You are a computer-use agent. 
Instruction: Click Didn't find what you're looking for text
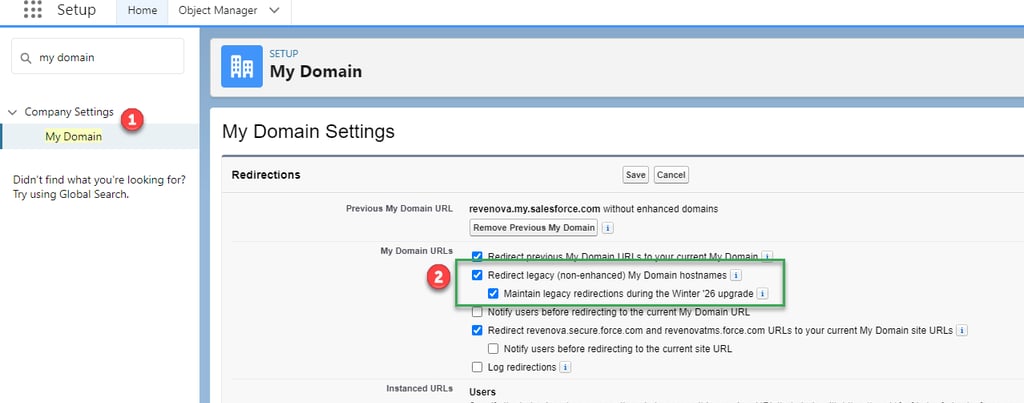(99, 179)
